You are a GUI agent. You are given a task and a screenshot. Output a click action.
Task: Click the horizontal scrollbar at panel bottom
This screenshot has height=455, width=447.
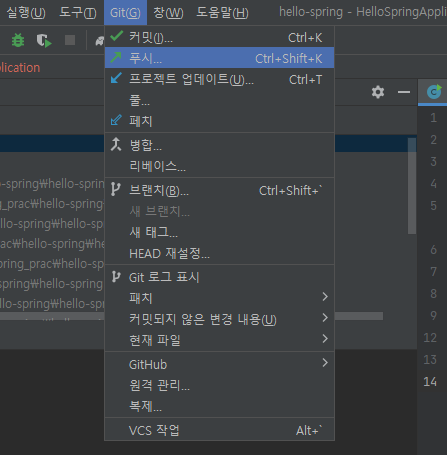coord(359,316)
